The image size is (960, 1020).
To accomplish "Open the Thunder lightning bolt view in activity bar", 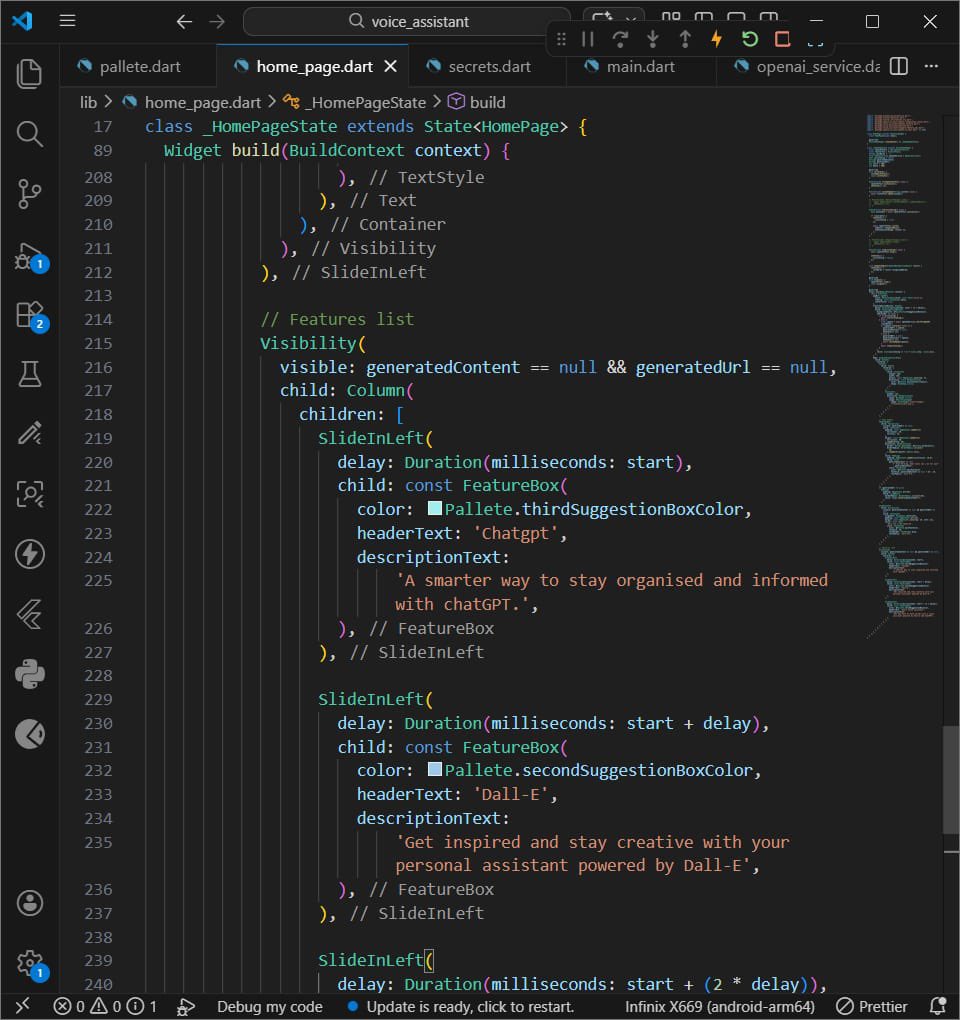I will [x=29, y=554].
